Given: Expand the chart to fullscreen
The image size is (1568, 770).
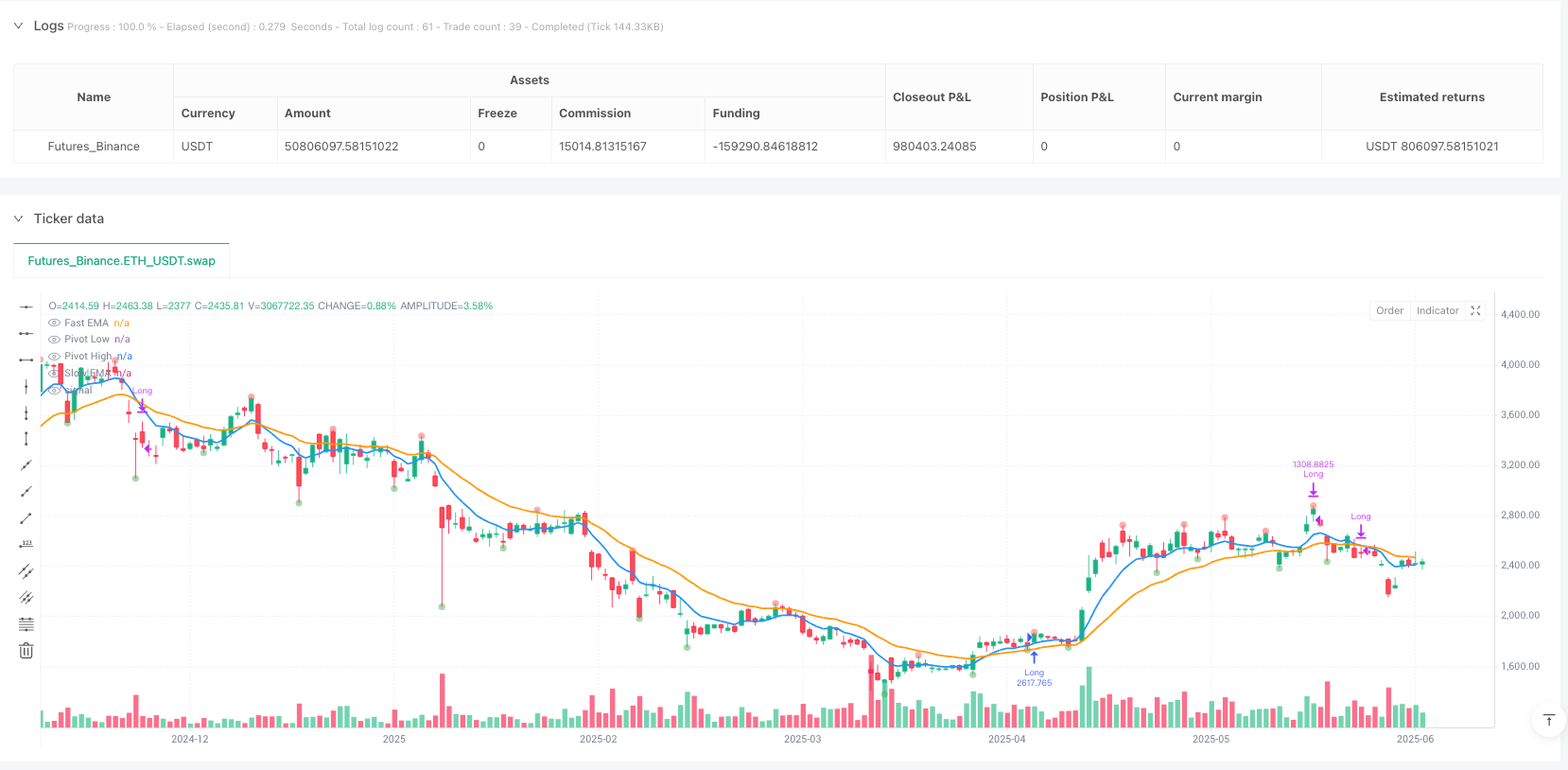Looking at the screenshot, I should (x=1475, y=310).
